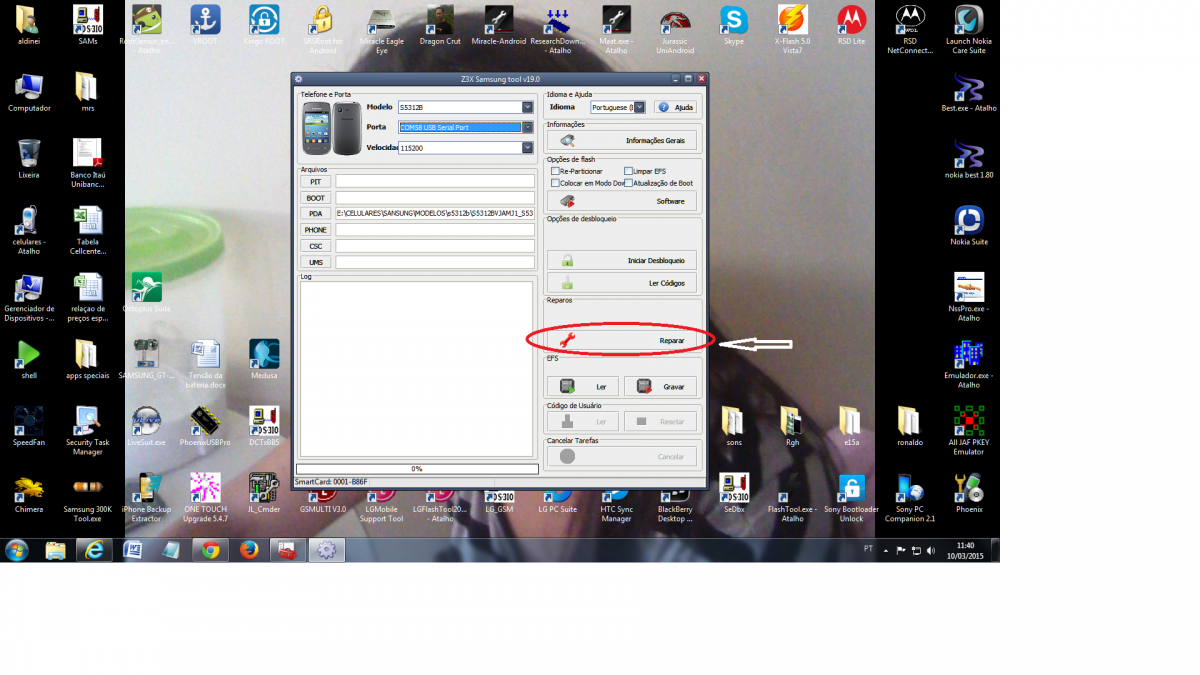Click the empty PIT file path field
Image resolution: width=1200 pixels, height=675 pixels.
pyautogui.click(x=435, y=182)
